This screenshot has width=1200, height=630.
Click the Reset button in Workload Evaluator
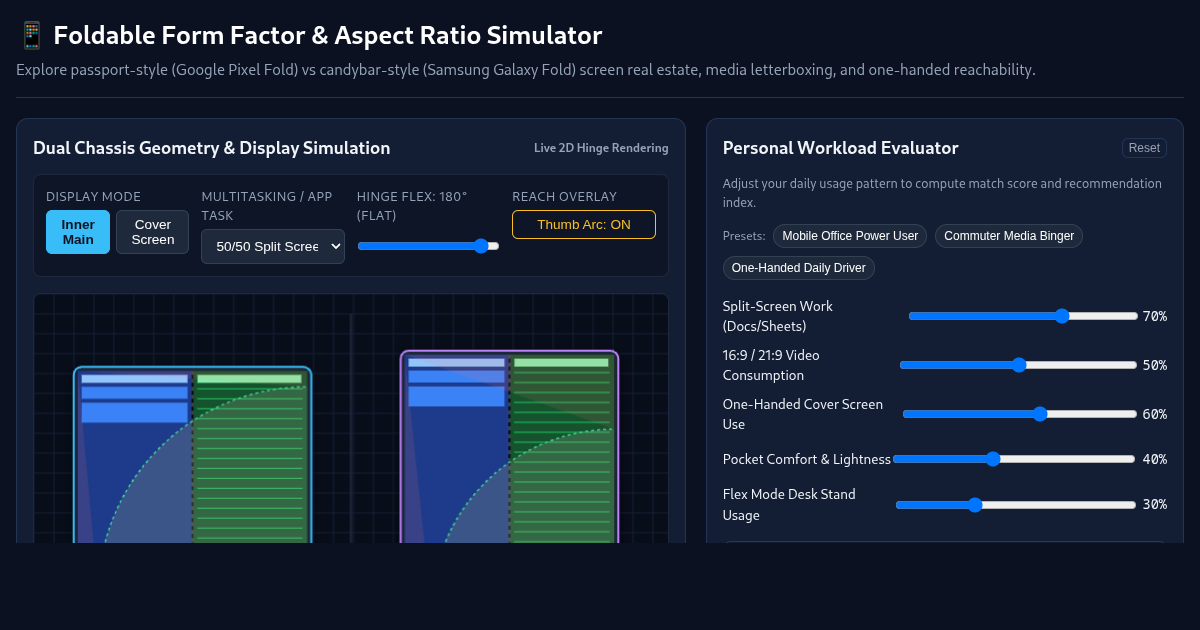coord(1144,148)
